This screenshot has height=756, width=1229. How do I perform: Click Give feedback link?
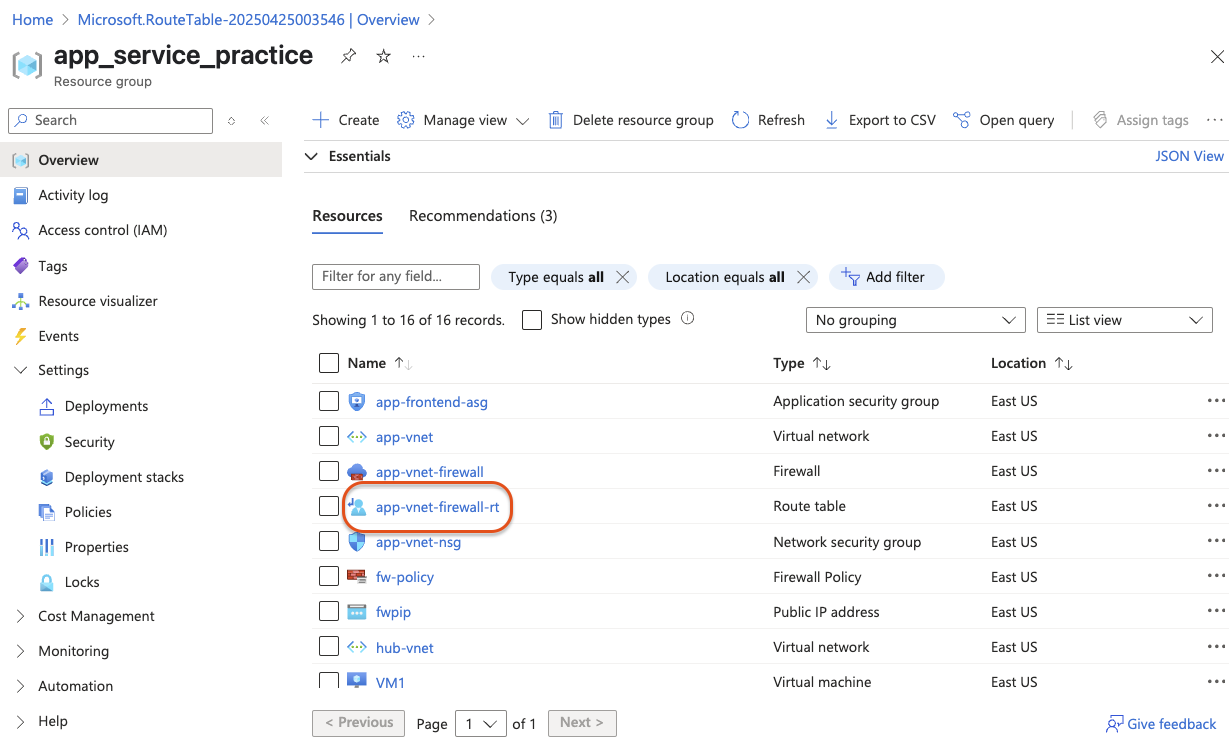[x=1161, y=724]
